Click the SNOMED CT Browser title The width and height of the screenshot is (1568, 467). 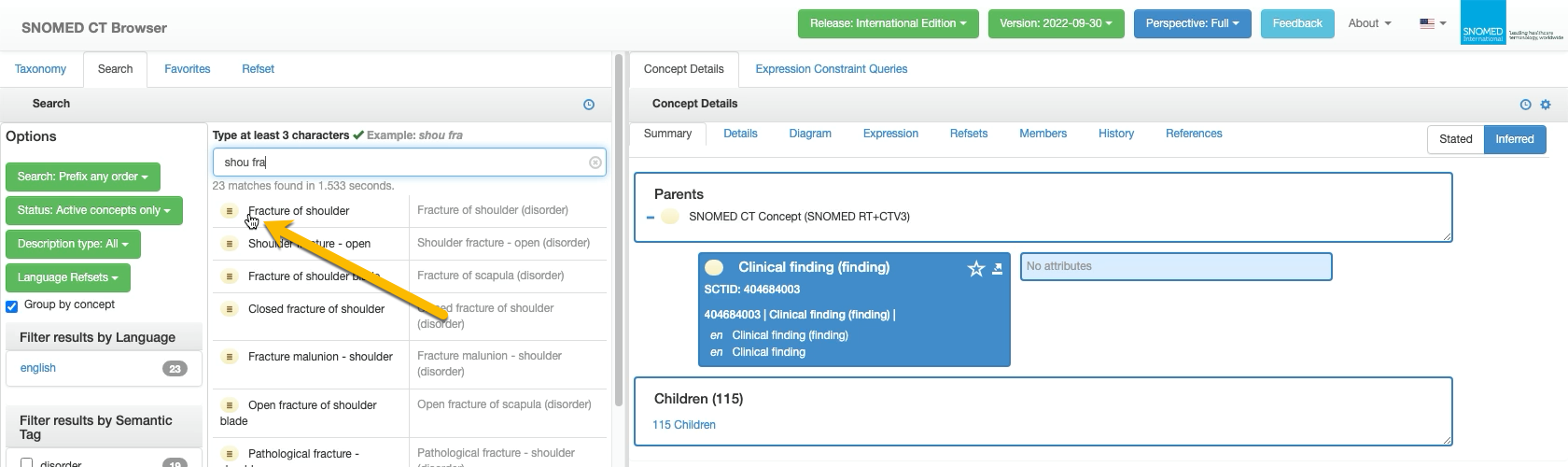[x=94, y=28]
